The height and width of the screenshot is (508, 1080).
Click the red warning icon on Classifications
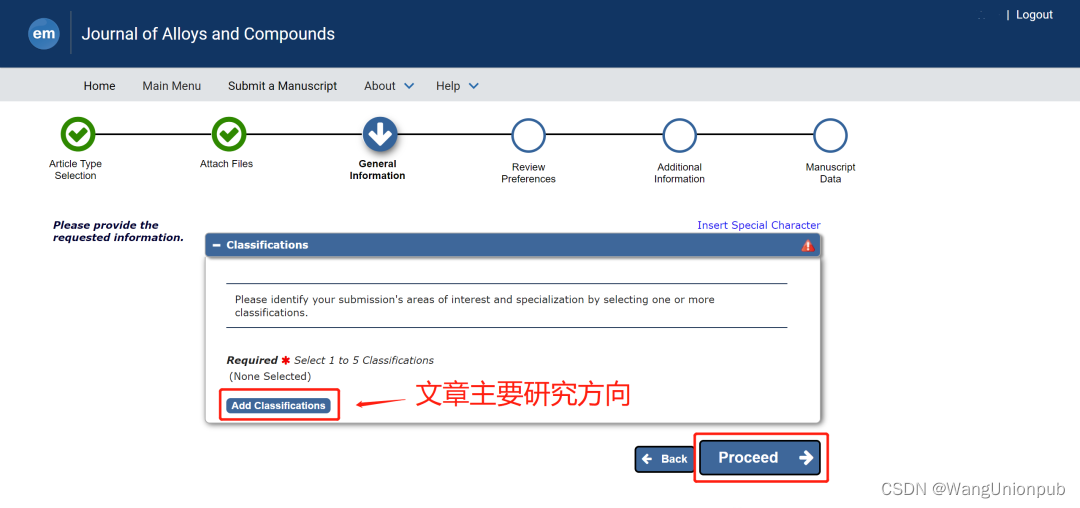point(807,246)
